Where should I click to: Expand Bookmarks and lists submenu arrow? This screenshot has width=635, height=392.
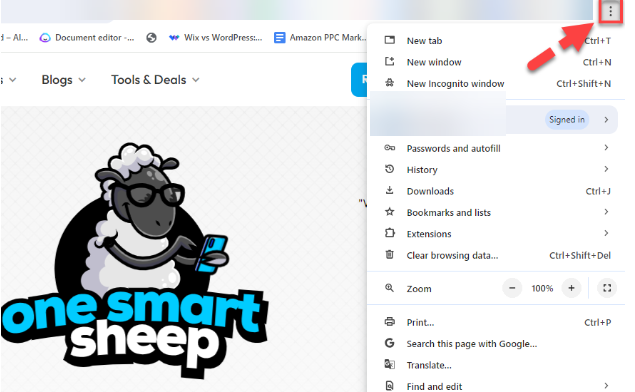click(x=606, y=212)
